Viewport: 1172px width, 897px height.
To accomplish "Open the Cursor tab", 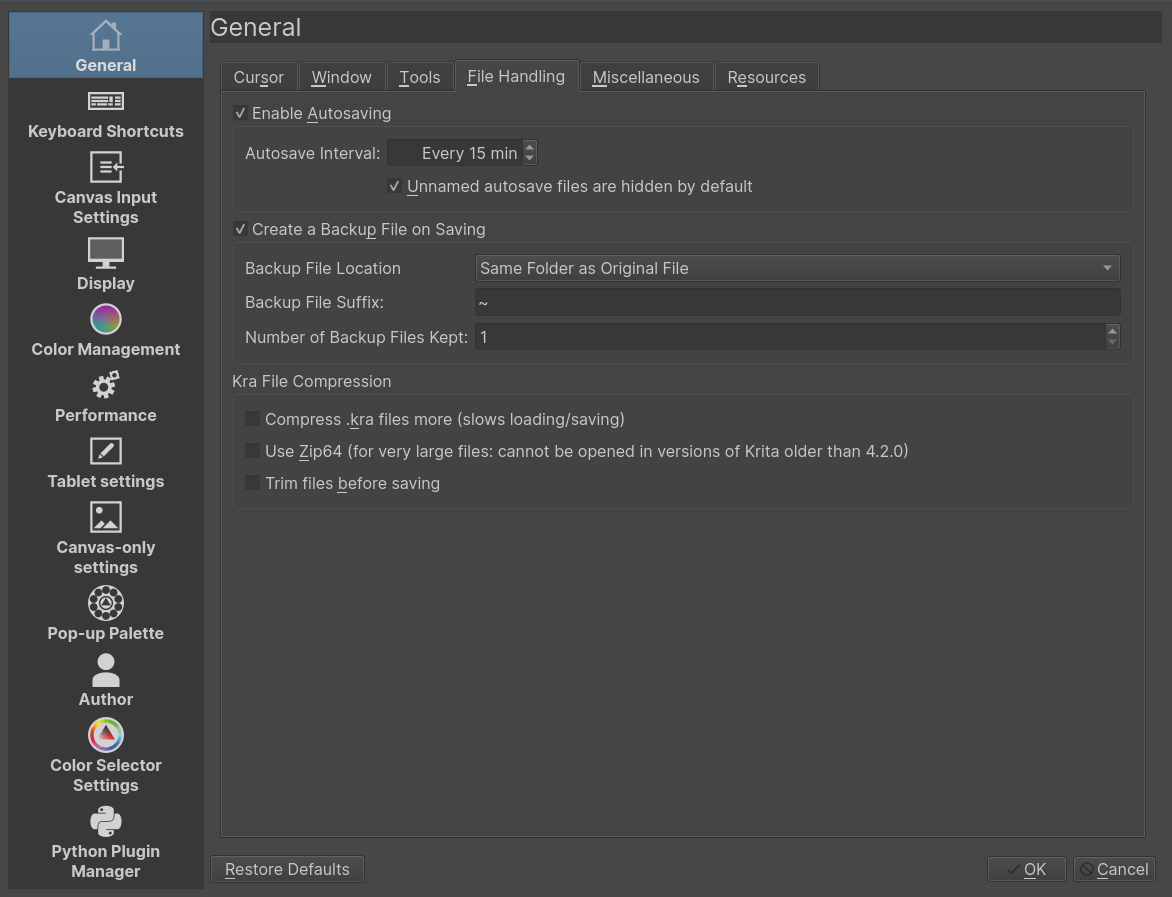I will [x=258, y=76].
